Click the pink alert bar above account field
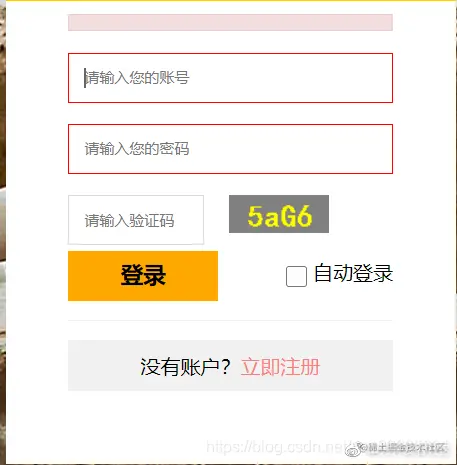Screen dimensions: 457x465 230,22
